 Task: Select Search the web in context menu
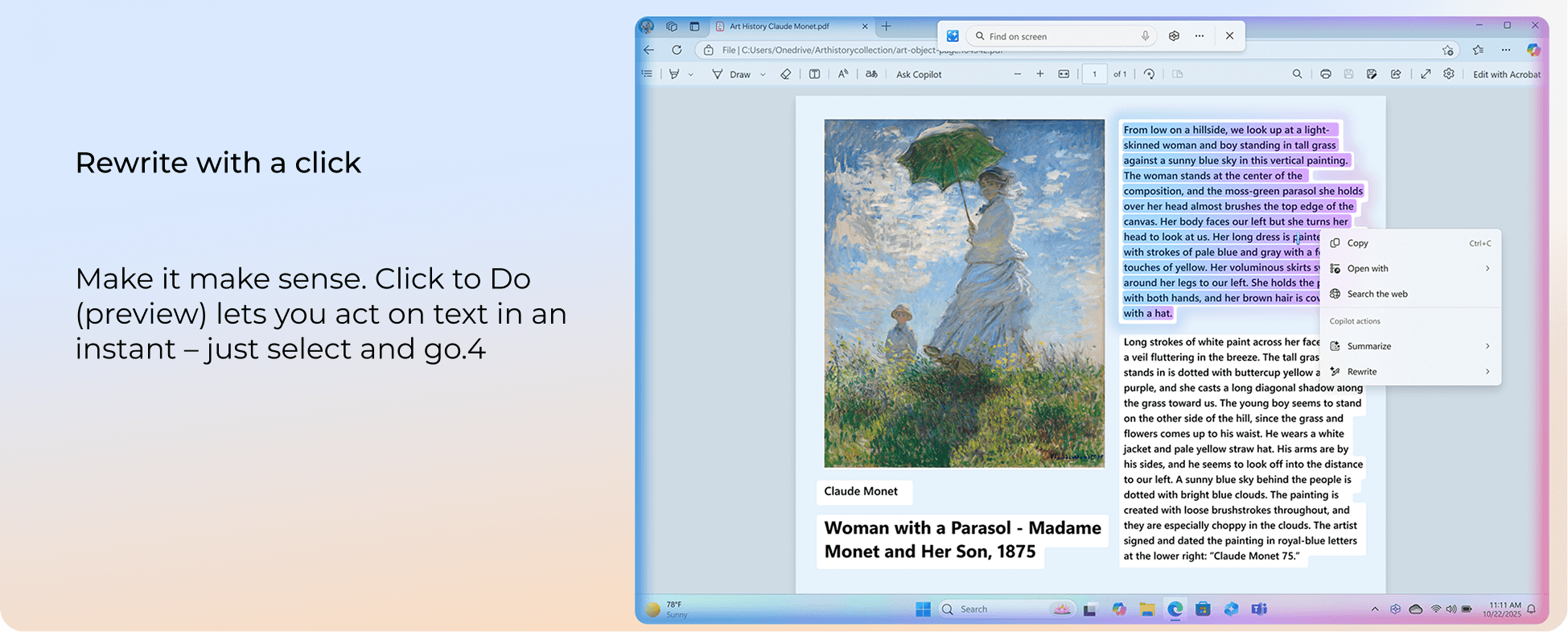coord(1410,294)
